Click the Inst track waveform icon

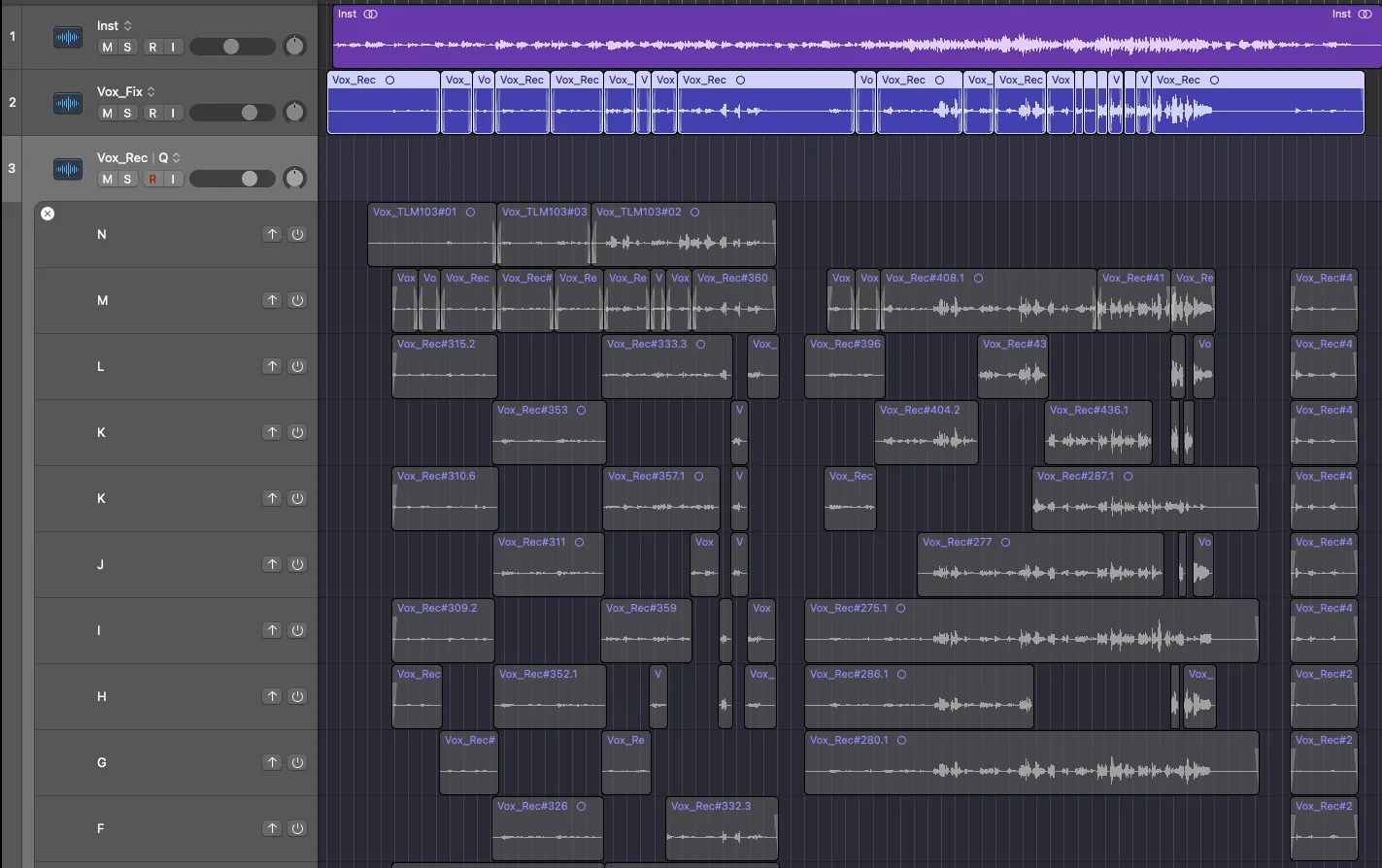pos(67,37)
